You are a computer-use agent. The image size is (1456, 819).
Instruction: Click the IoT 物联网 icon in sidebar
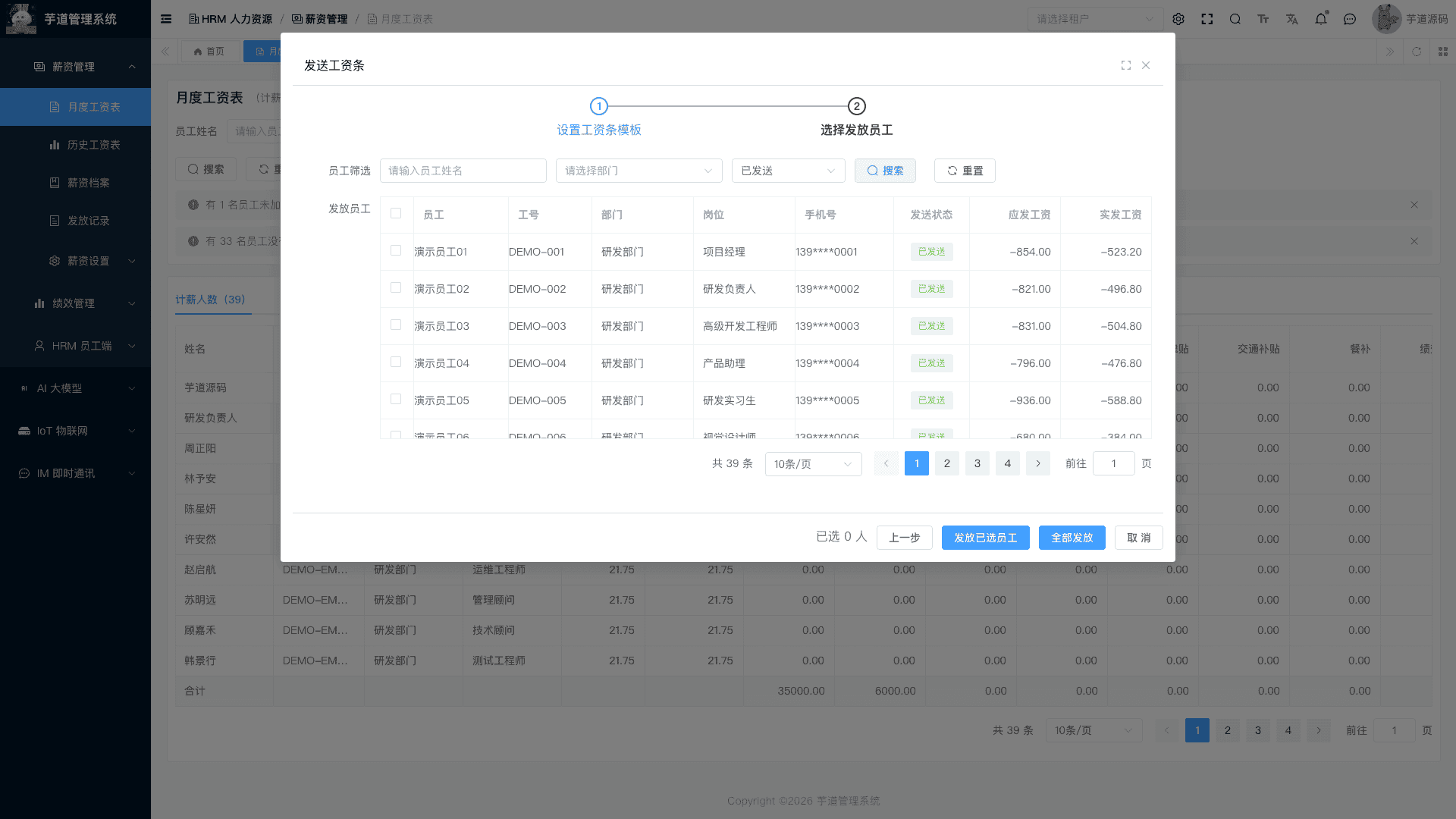point(24,431)
